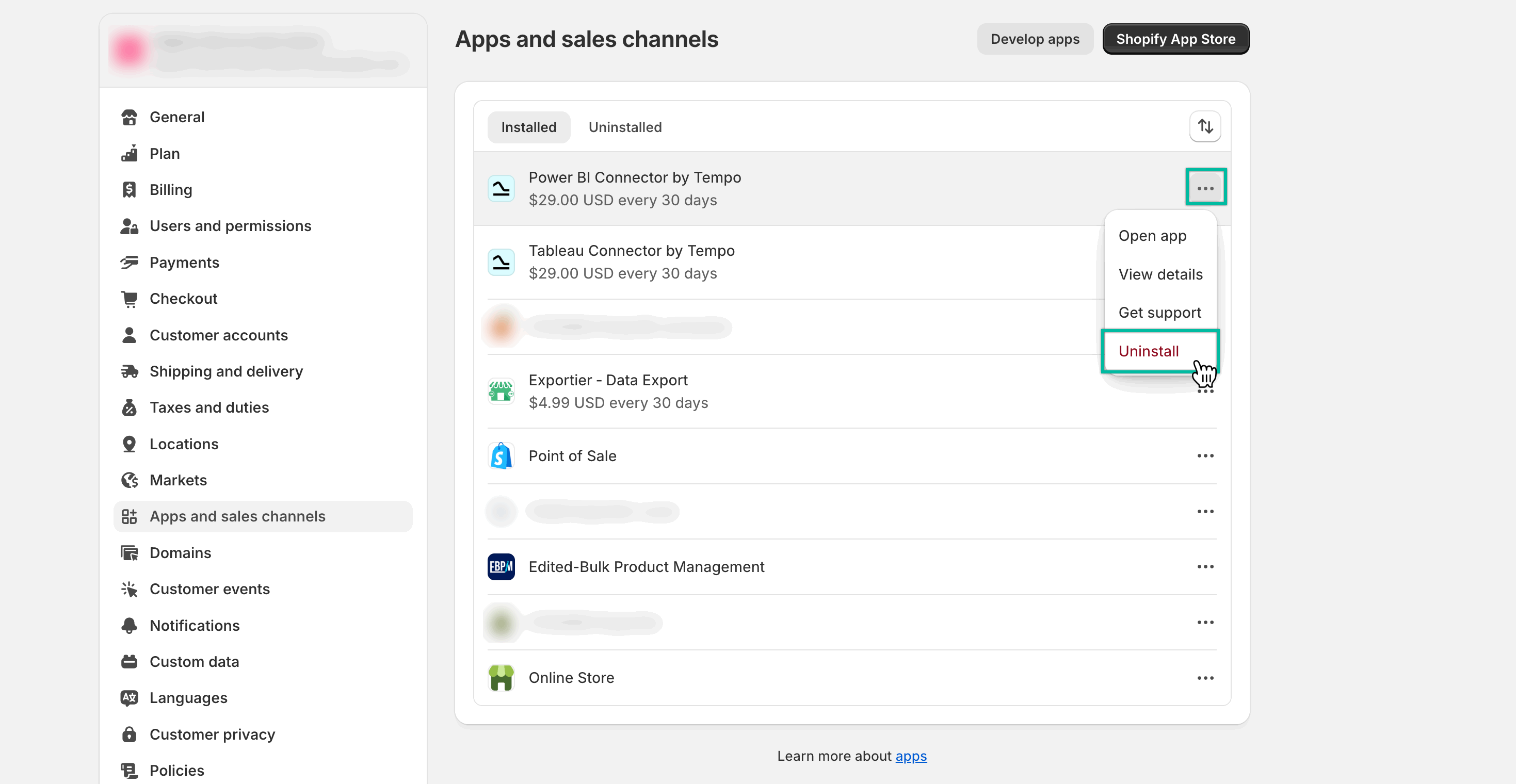Screen dimensions: 1516x784
Task: Open Notifications settings via bell icon
Action: [x=130, y=625]
